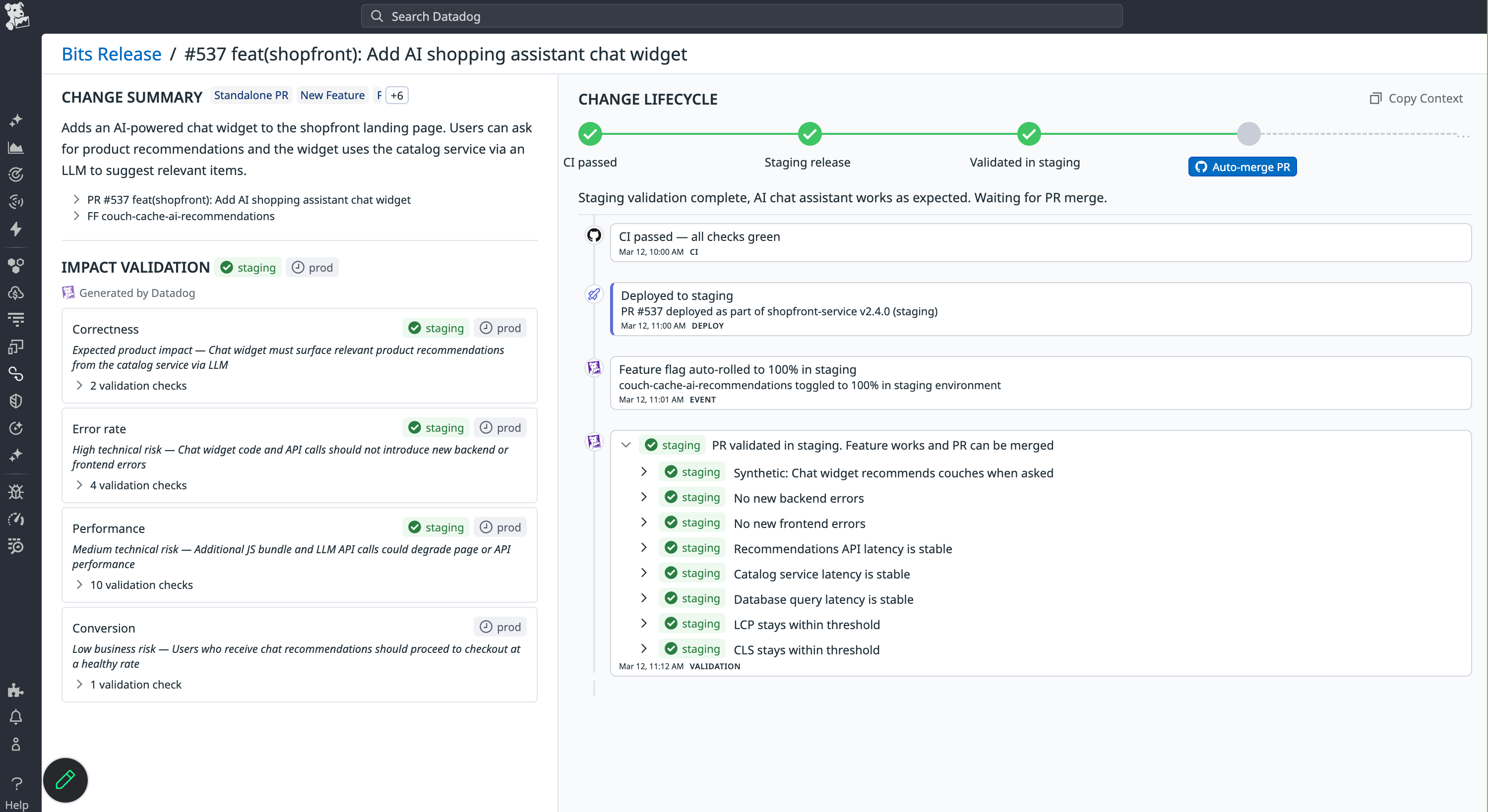Focus the Search Datadog input field
This screenshot has width=1488, height=812.
(x=742, y=16)
